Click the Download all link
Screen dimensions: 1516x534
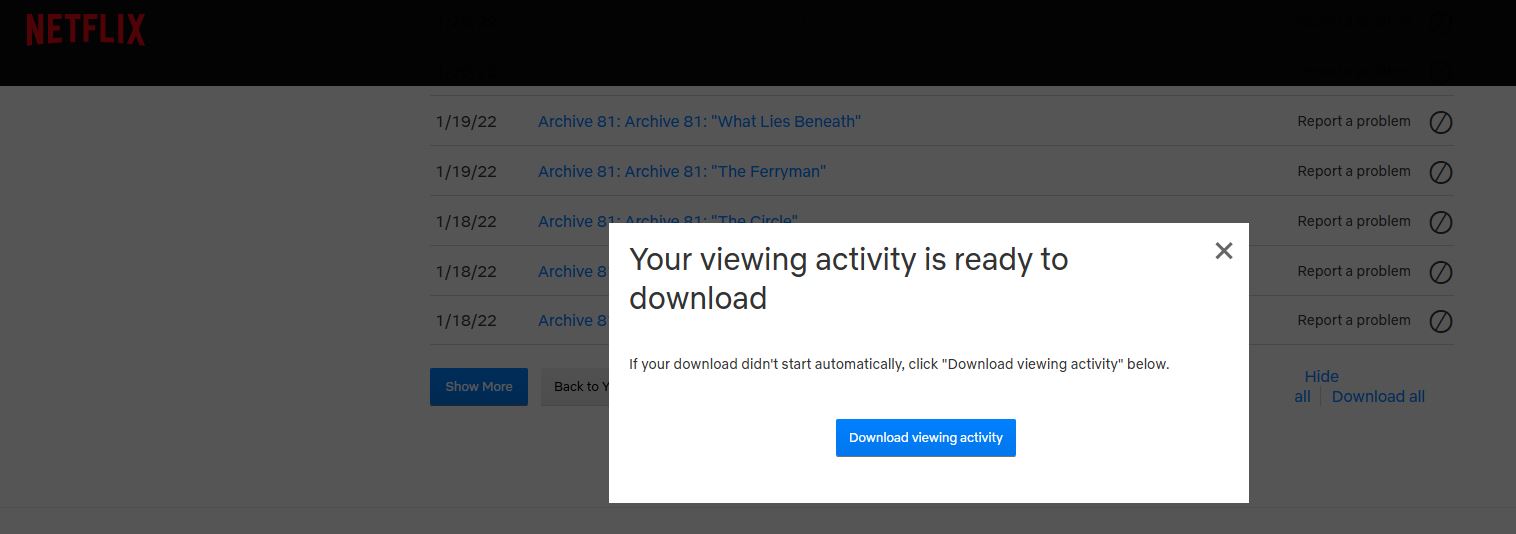pyautogui.click(x=1378, y=396)
